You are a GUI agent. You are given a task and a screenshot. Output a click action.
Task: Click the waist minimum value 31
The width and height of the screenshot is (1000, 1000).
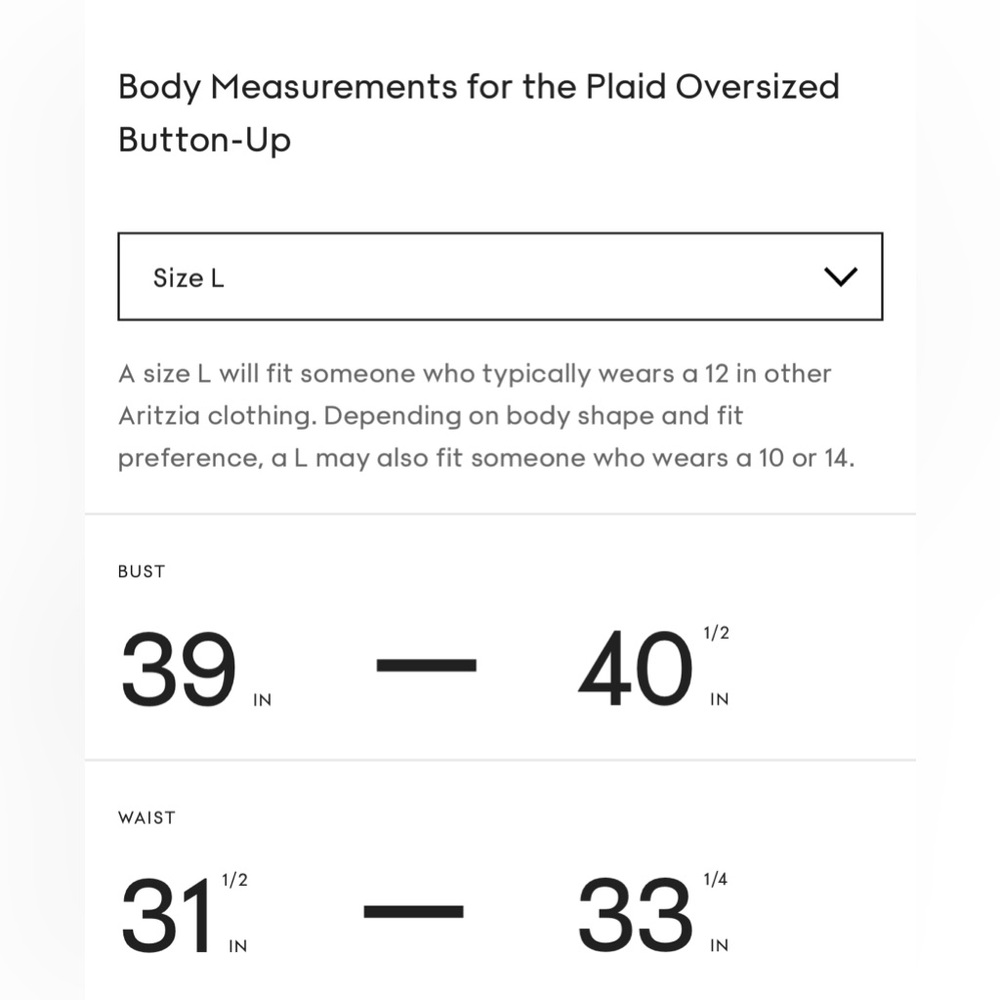point(166,915)
